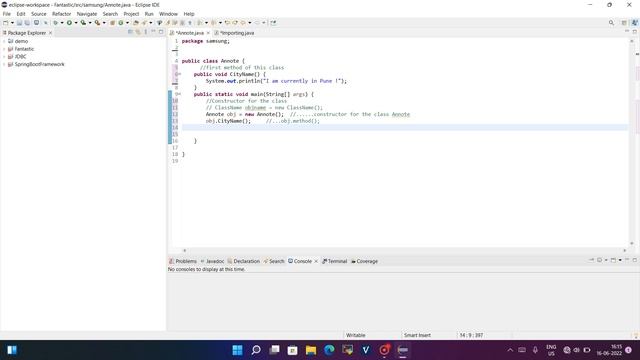Open File Explorer from taskbar
Image resolution: width=640 pixels, height=360 pixels.
(x=311, y=350)
